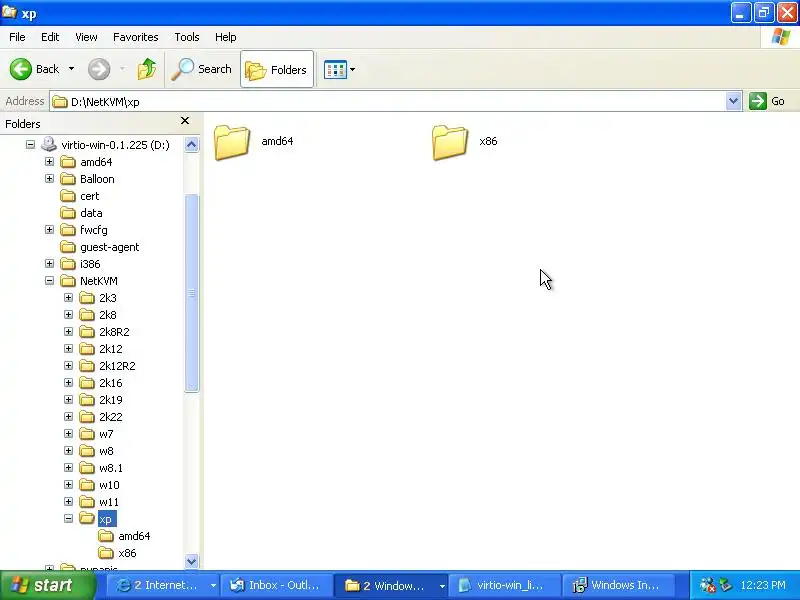
Task: Select the 2k16 folder in tree
Action: click(x=111, y=383)
